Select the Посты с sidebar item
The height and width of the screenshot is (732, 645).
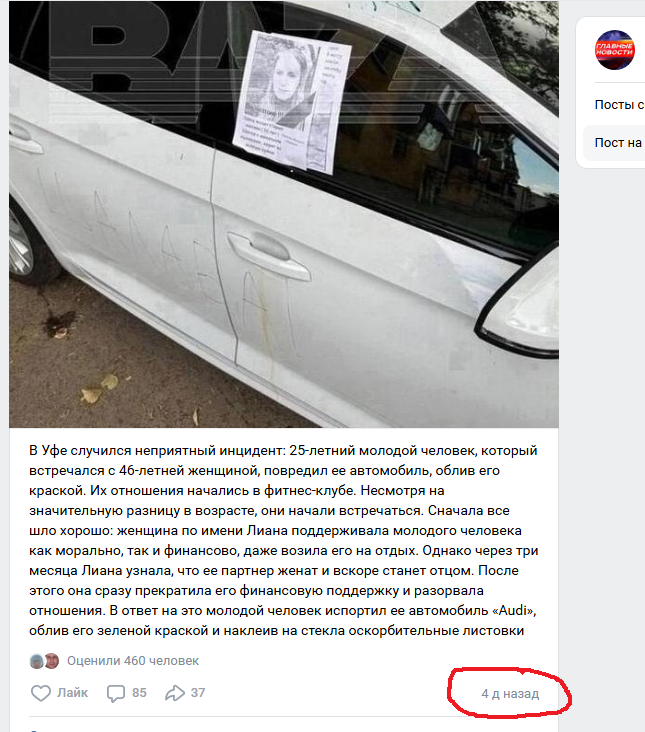click(619, 105)
